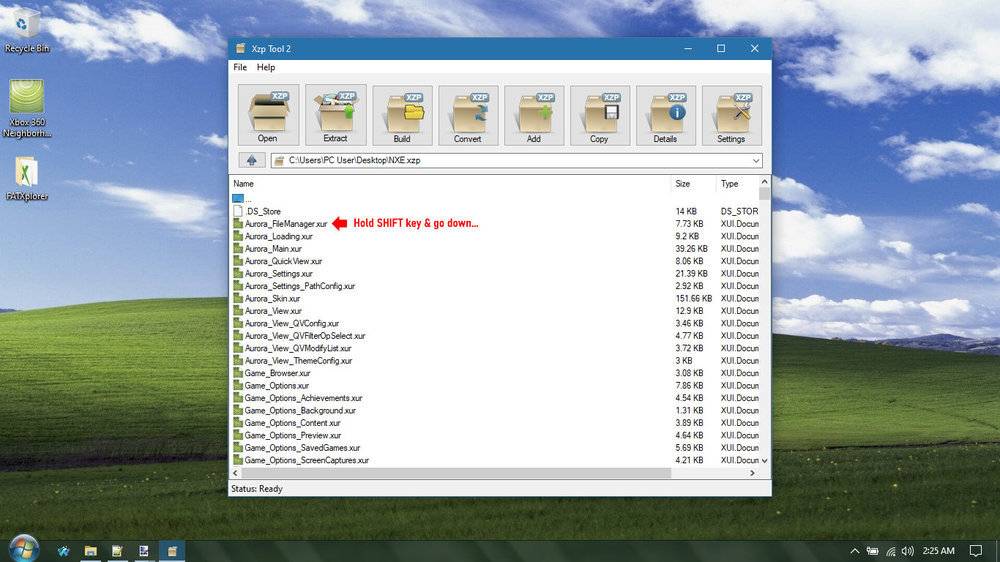Viewport: 1000px width, 562px height.
Task: Select Aurora_QuickView.xur
Action: pos(283,261)
